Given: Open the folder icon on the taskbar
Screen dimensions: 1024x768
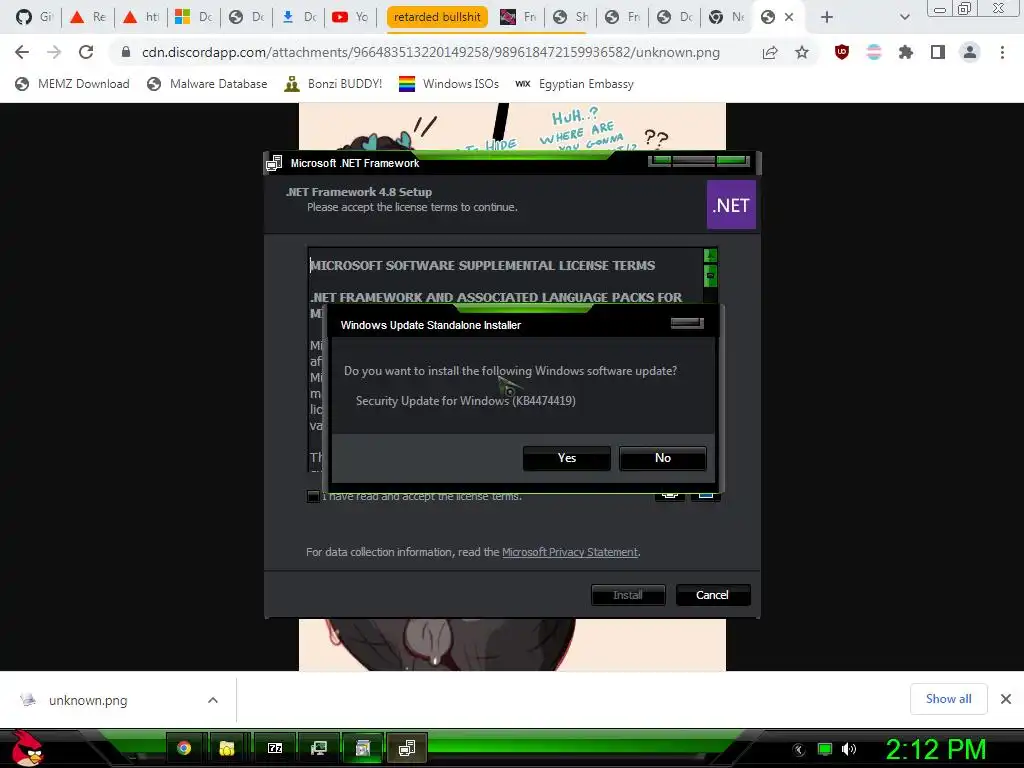Looking at the screenshot, I should pos(227,748).
